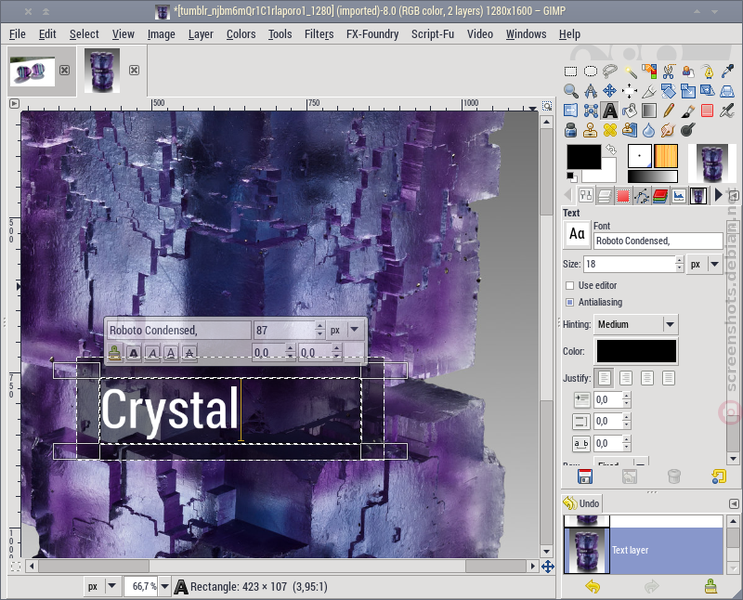Open the FX-Foundry menu
Screen dimensions: 743x600
tap(372, 34)
